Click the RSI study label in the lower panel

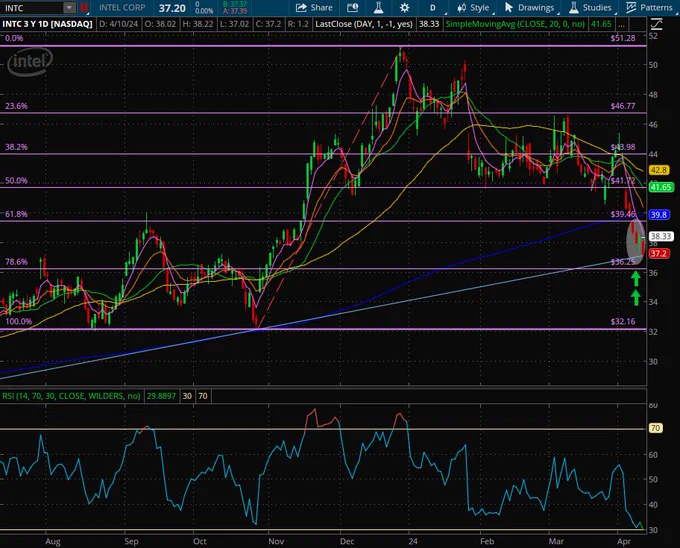click(71, 396)
